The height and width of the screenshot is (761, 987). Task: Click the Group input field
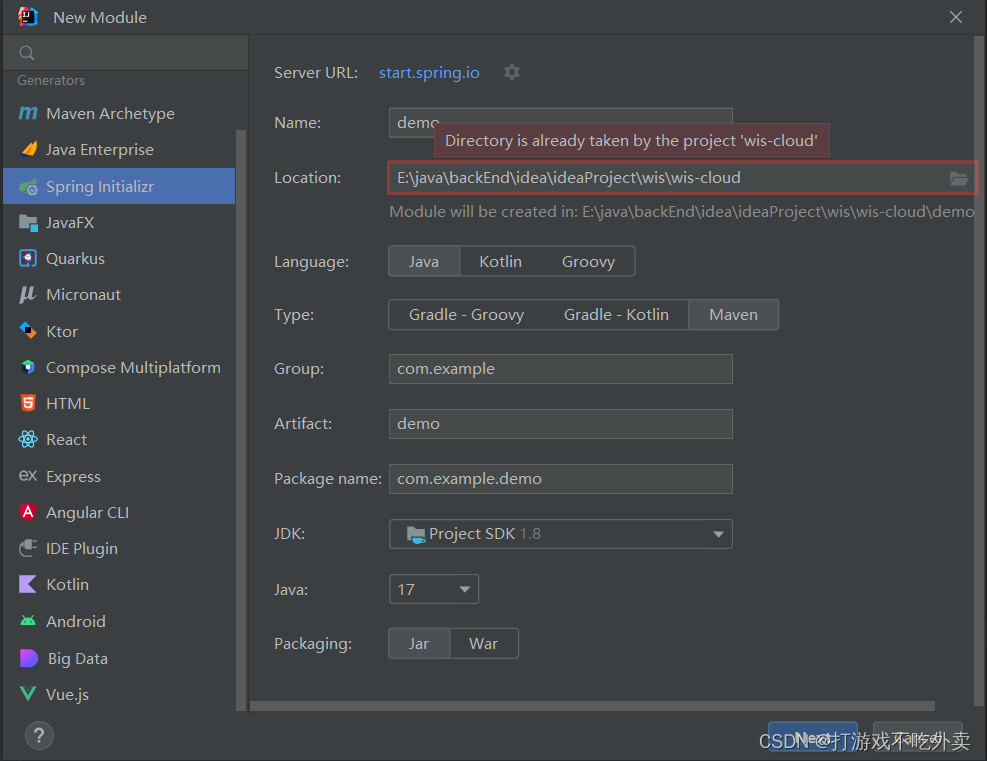click(x=561, y=369)
